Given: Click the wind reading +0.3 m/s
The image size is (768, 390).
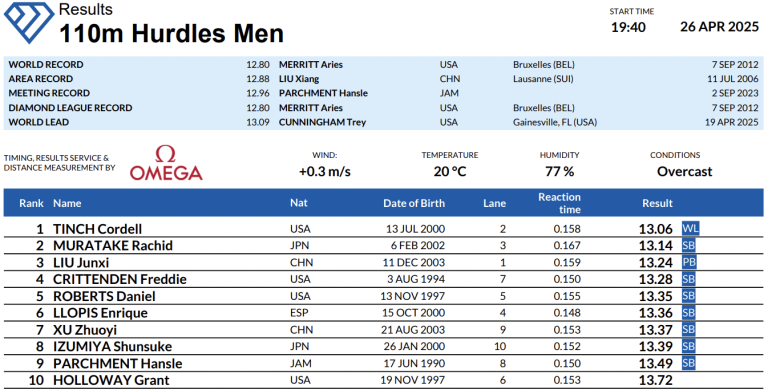Looking at the screenshot, I should 325,171.
